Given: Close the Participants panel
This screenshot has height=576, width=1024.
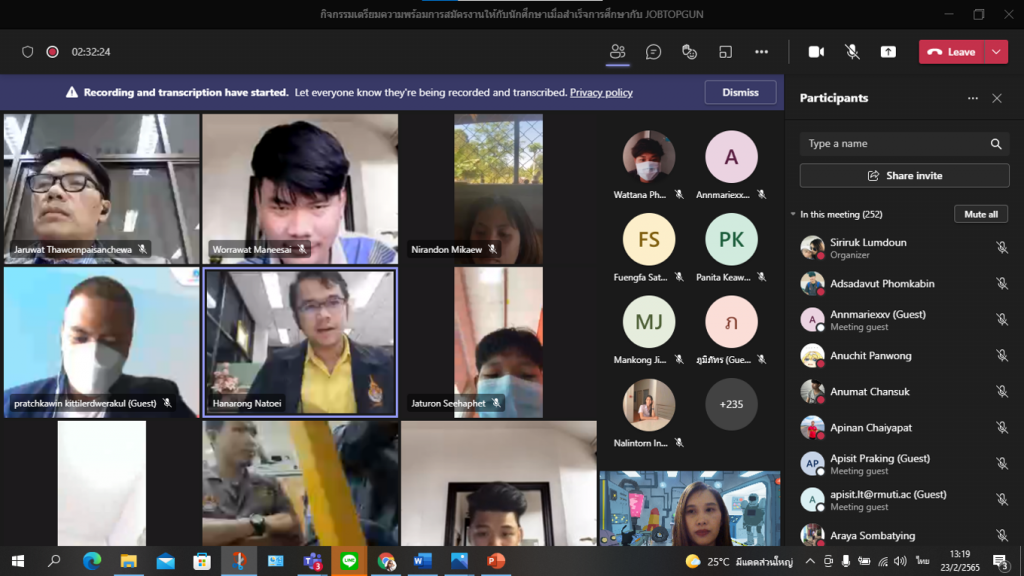Looking at the screenshot, I should (996, 98).
